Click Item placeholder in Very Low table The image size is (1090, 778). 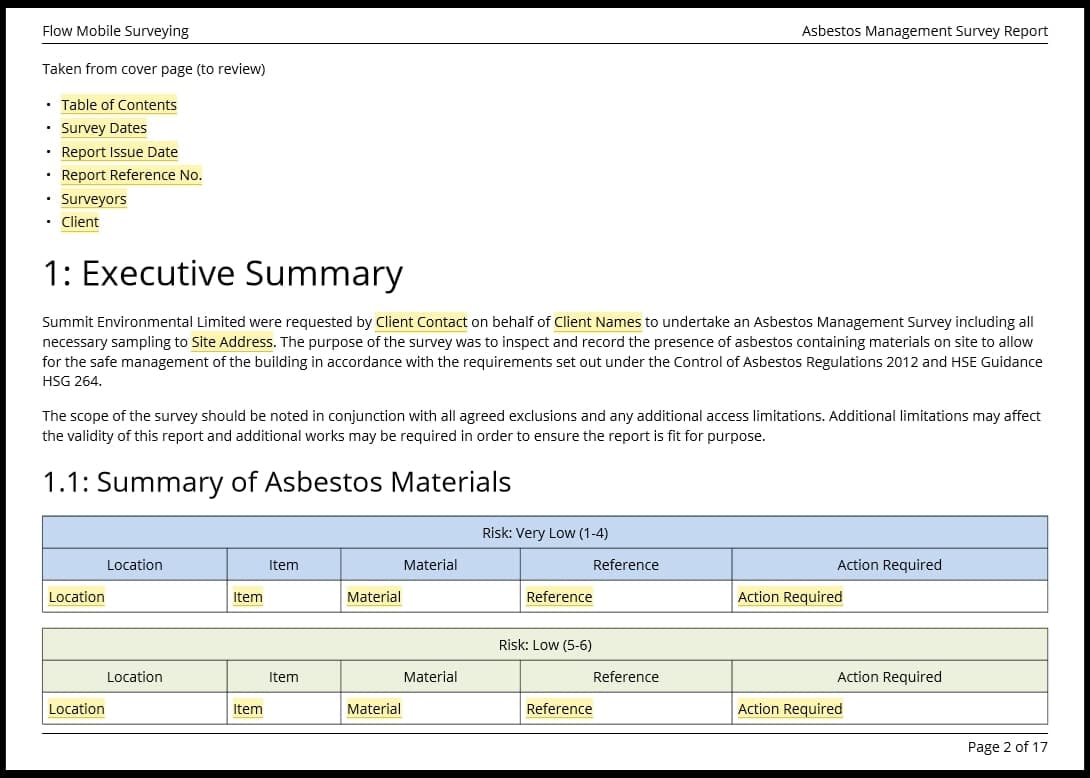pos(247,597)
